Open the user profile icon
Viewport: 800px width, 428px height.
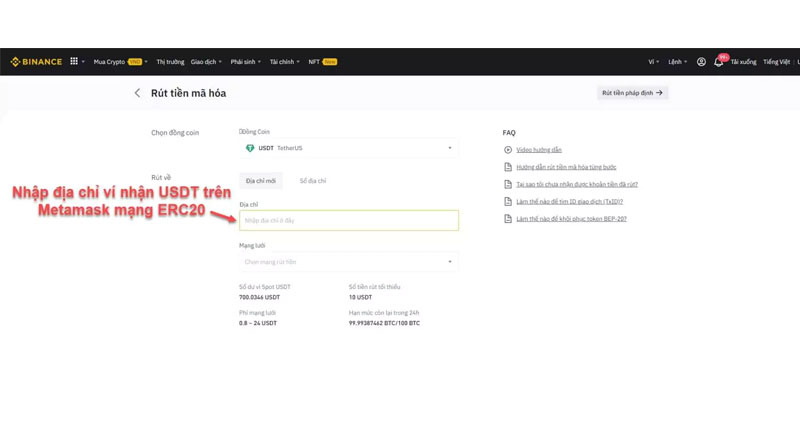coord(702,62)
